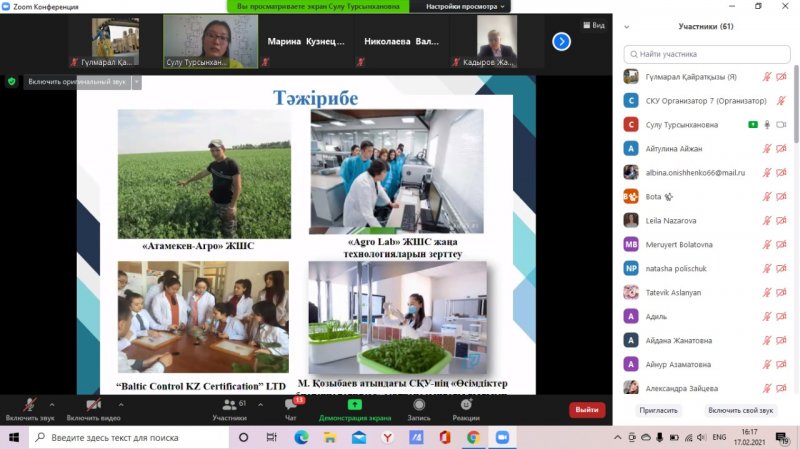Viewport: 800px width, 449px height.
Task: Click mic icon of СКУ Организатор 7
Action: point(781,101)
